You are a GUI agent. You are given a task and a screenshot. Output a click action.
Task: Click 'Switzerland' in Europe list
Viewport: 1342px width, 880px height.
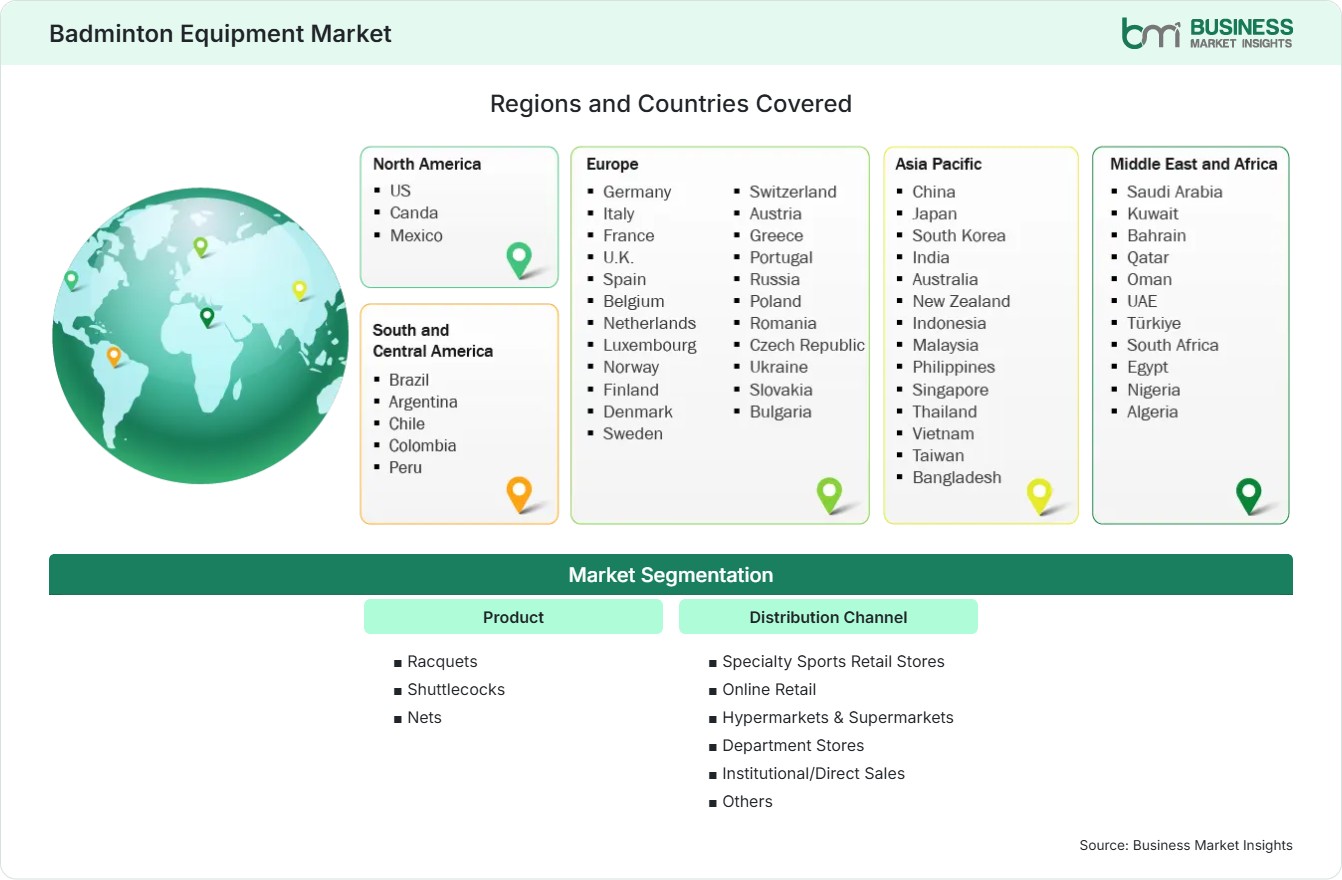coord(793,192)
